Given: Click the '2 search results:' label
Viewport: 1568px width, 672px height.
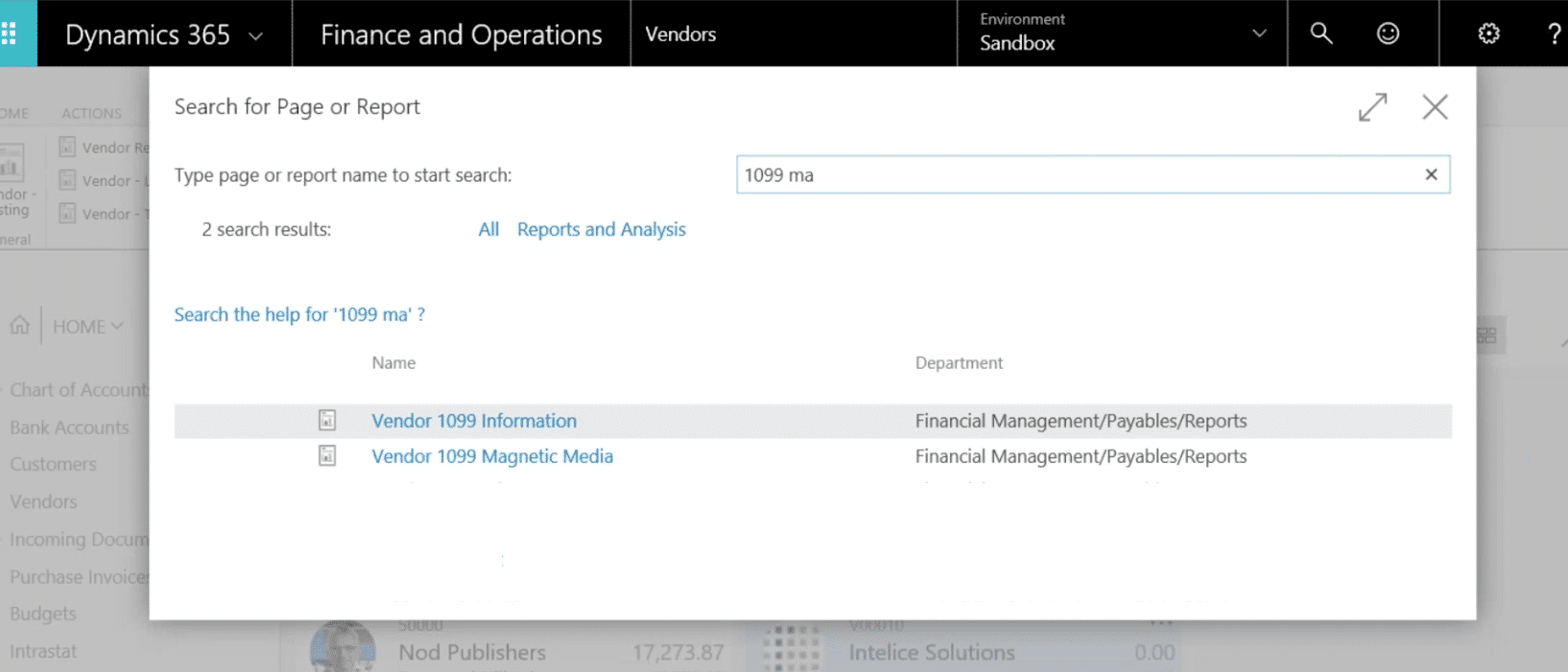Looking at the screenshot, I should coord(266,229).
